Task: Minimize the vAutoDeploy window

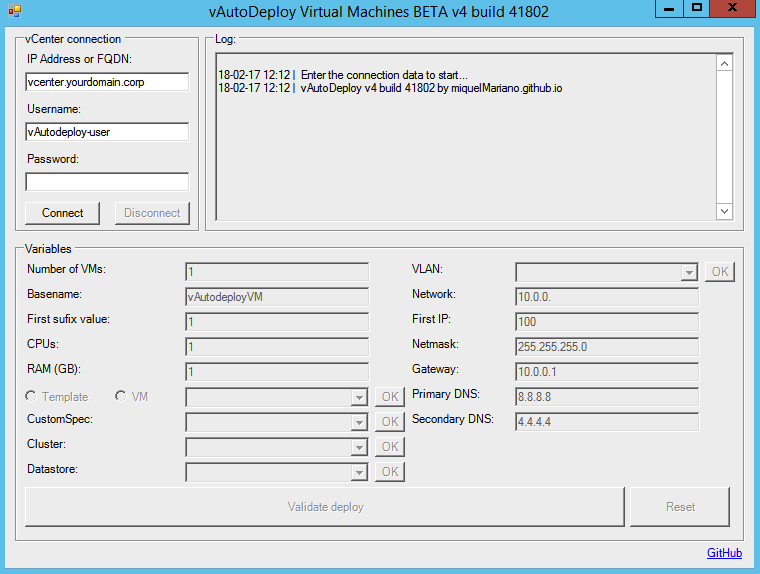Action: pyautogui.click(x=669, y=8)
